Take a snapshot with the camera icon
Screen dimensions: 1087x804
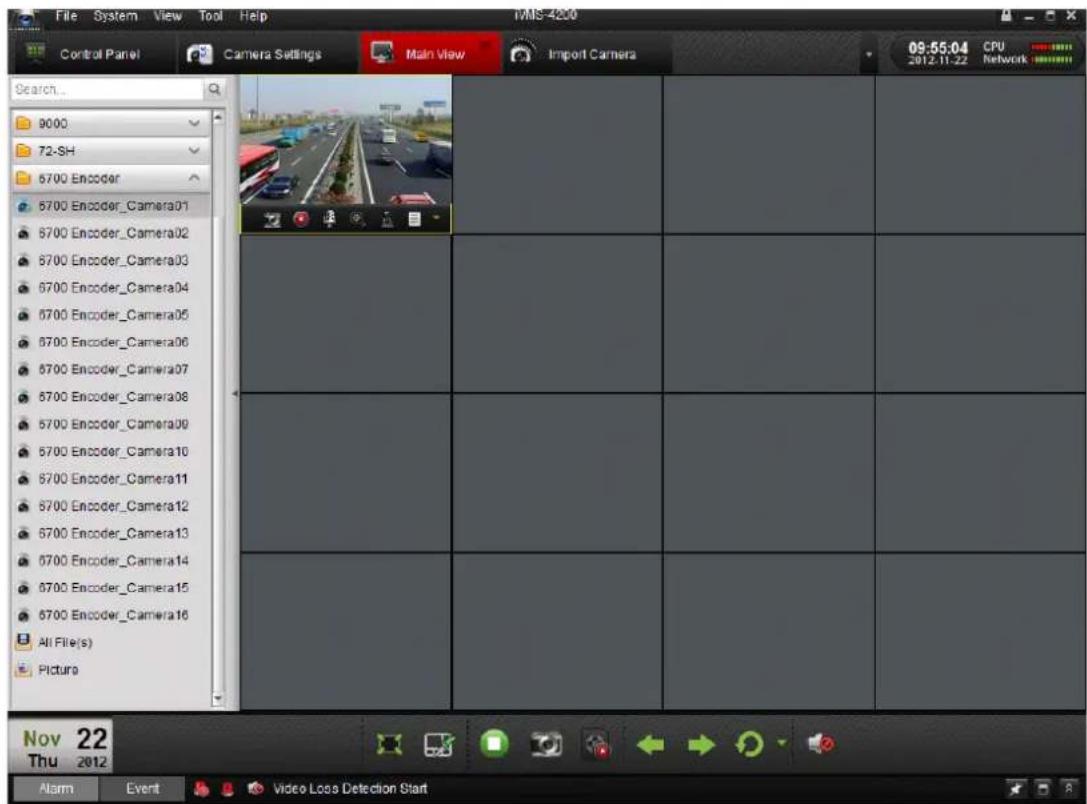tap(546, 744)
